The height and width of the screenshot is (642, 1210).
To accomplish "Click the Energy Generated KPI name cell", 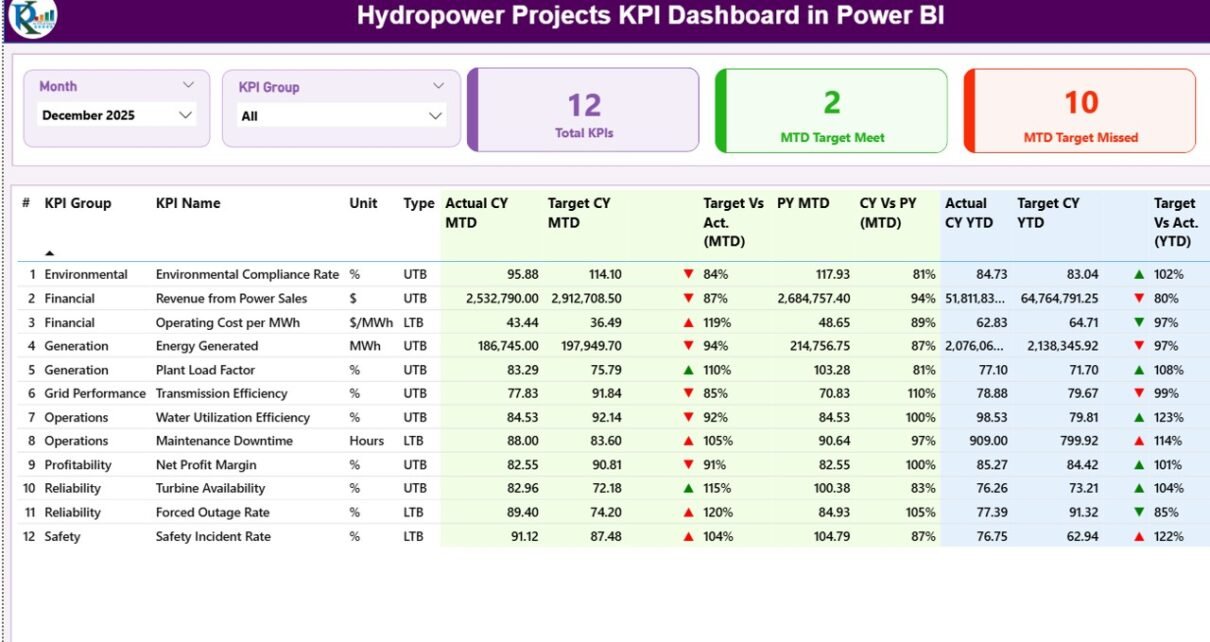I will (x=206, y=346).
